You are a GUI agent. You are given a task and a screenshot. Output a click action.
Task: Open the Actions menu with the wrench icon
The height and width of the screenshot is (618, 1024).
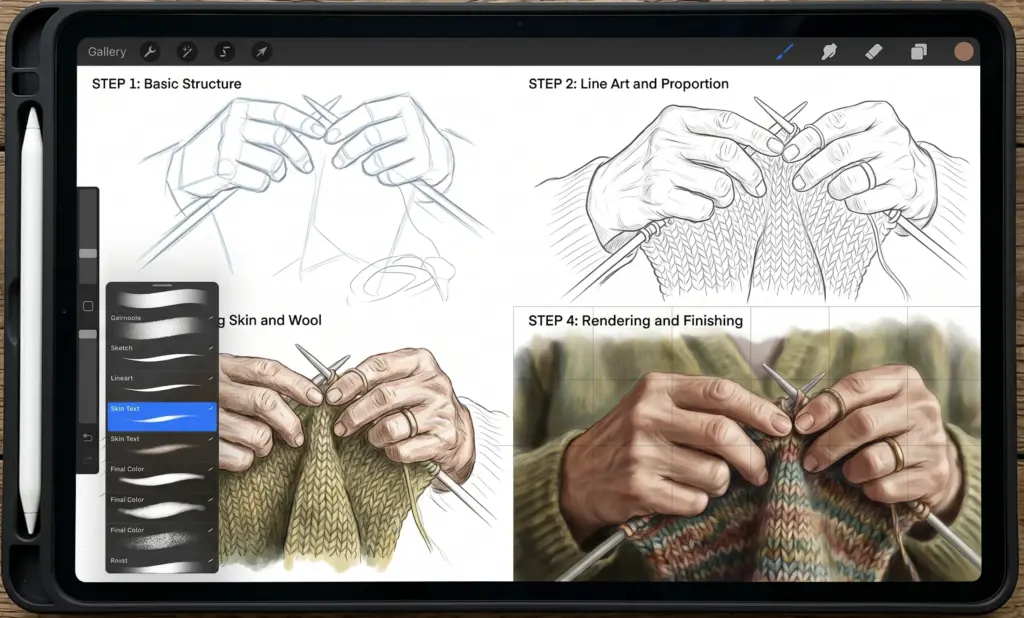(149, 51)
